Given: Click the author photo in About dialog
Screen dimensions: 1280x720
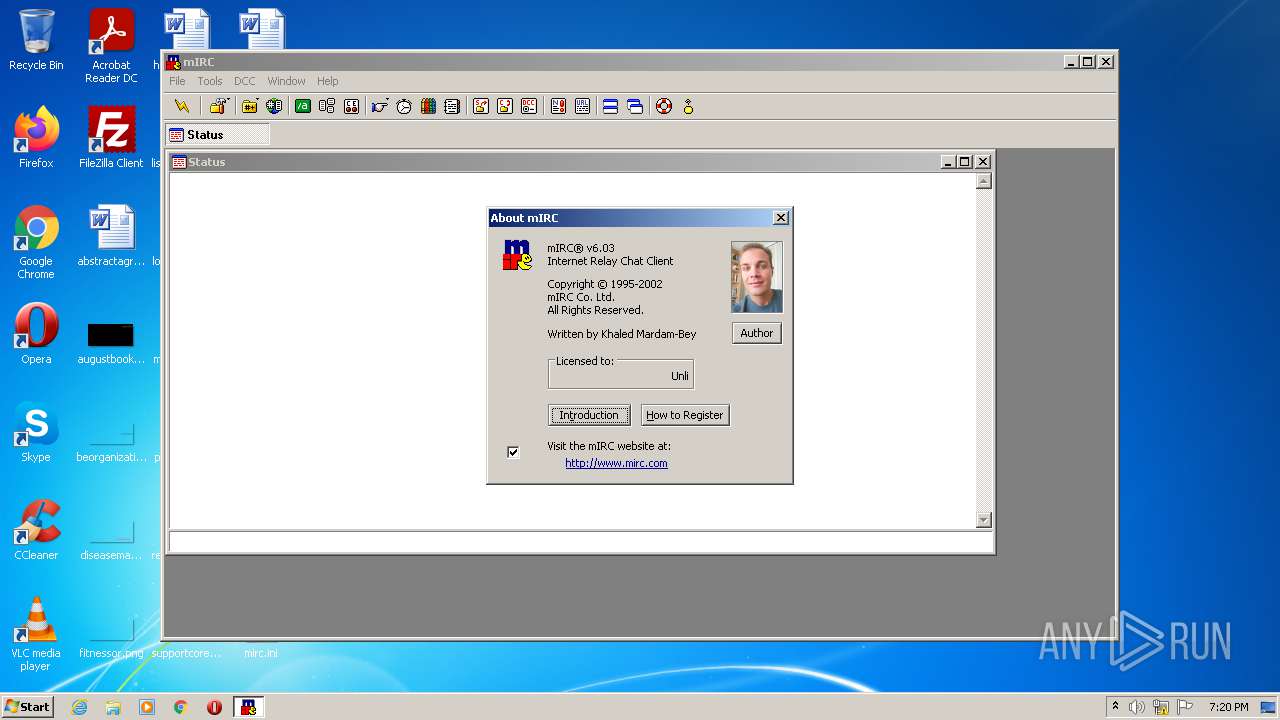Looking at the screenshot, I should pos(757,277).
